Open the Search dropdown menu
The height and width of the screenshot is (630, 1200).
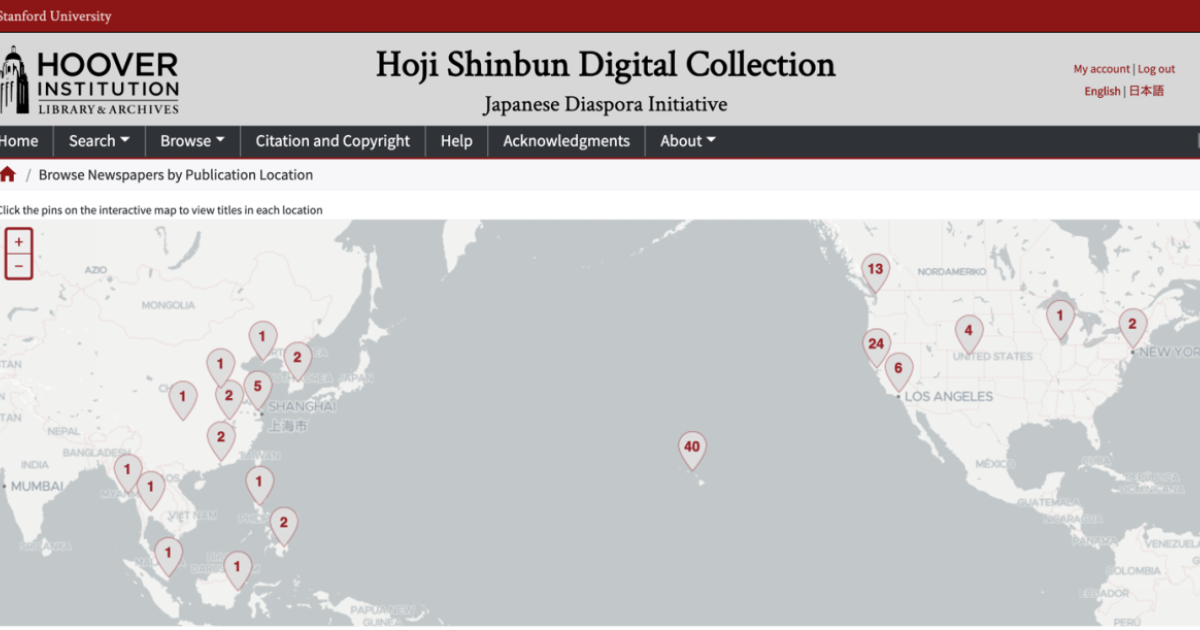99,141
